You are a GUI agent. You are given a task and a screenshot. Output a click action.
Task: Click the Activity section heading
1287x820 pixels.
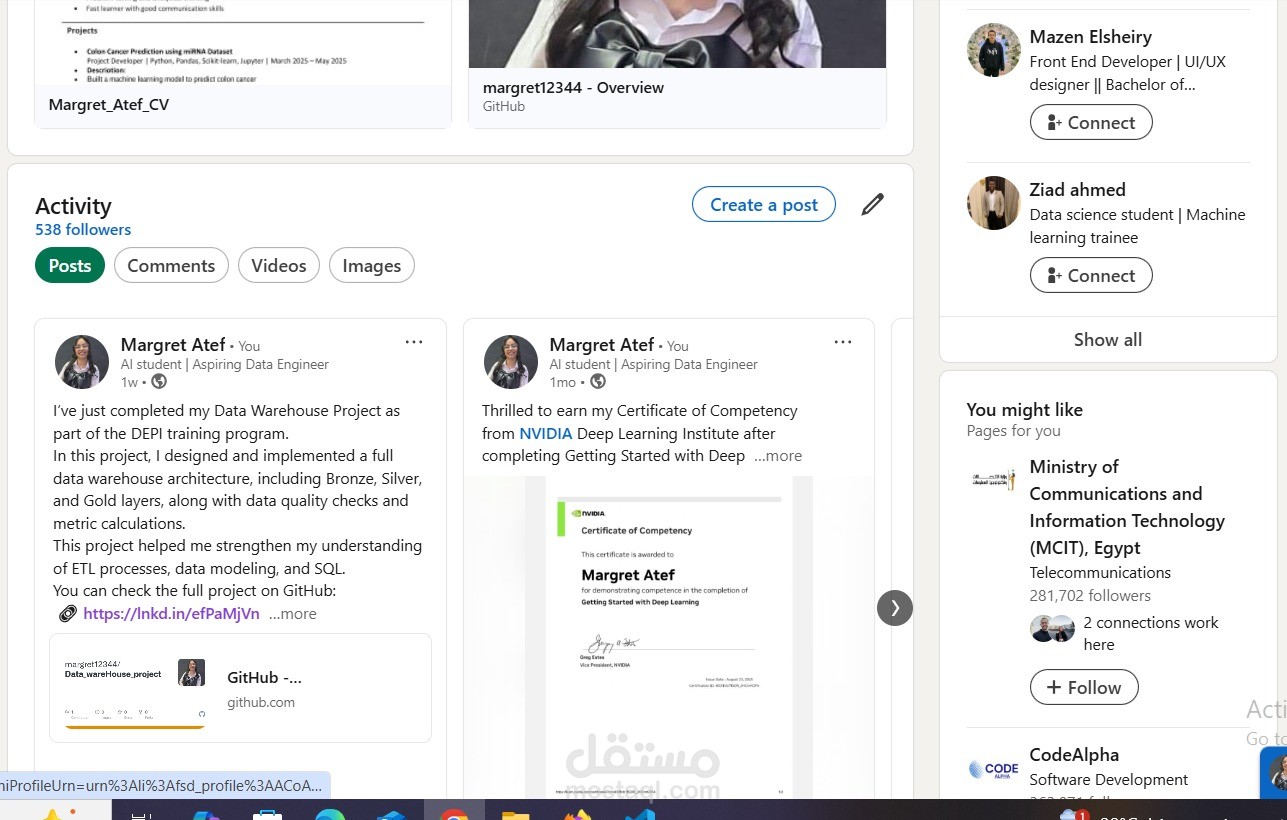coord(73,206)
